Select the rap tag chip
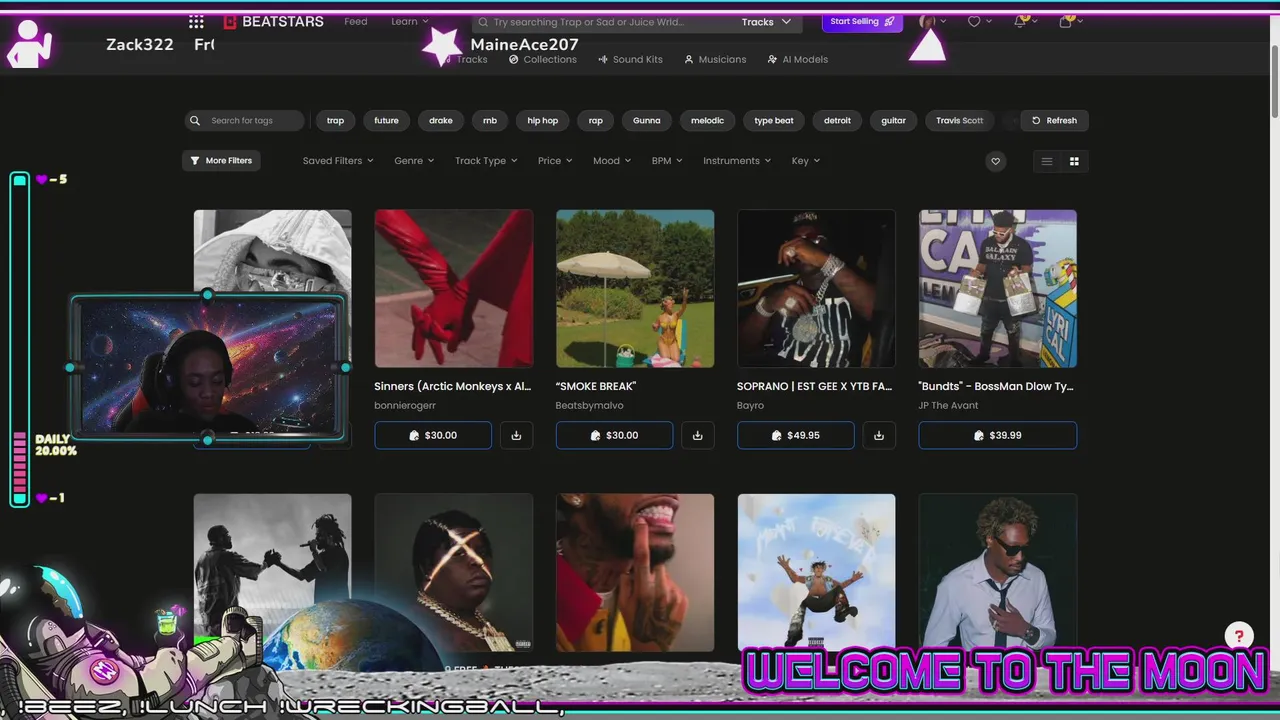The image size is (1280, 720). pyautogui.click(x=596, y=121)
